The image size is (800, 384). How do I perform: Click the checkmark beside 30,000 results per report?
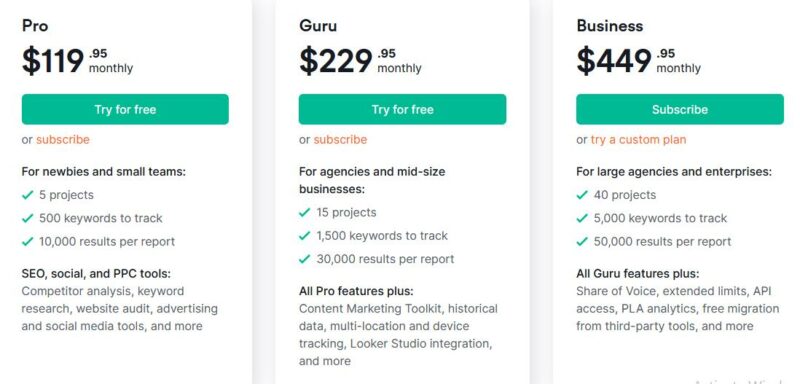click(305, 259)
